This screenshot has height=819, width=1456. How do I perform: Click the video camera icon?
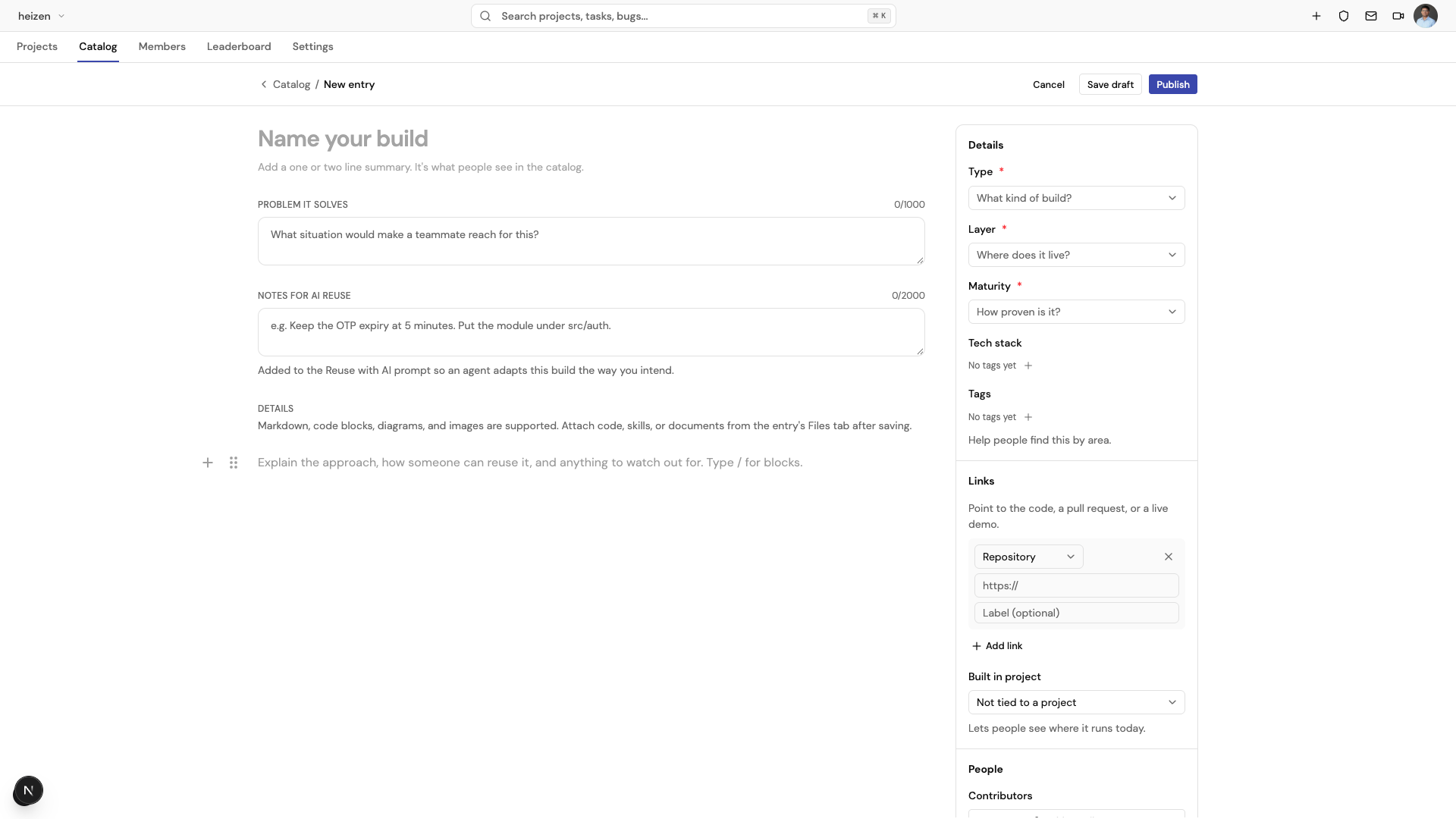[x=1398, y=16]
